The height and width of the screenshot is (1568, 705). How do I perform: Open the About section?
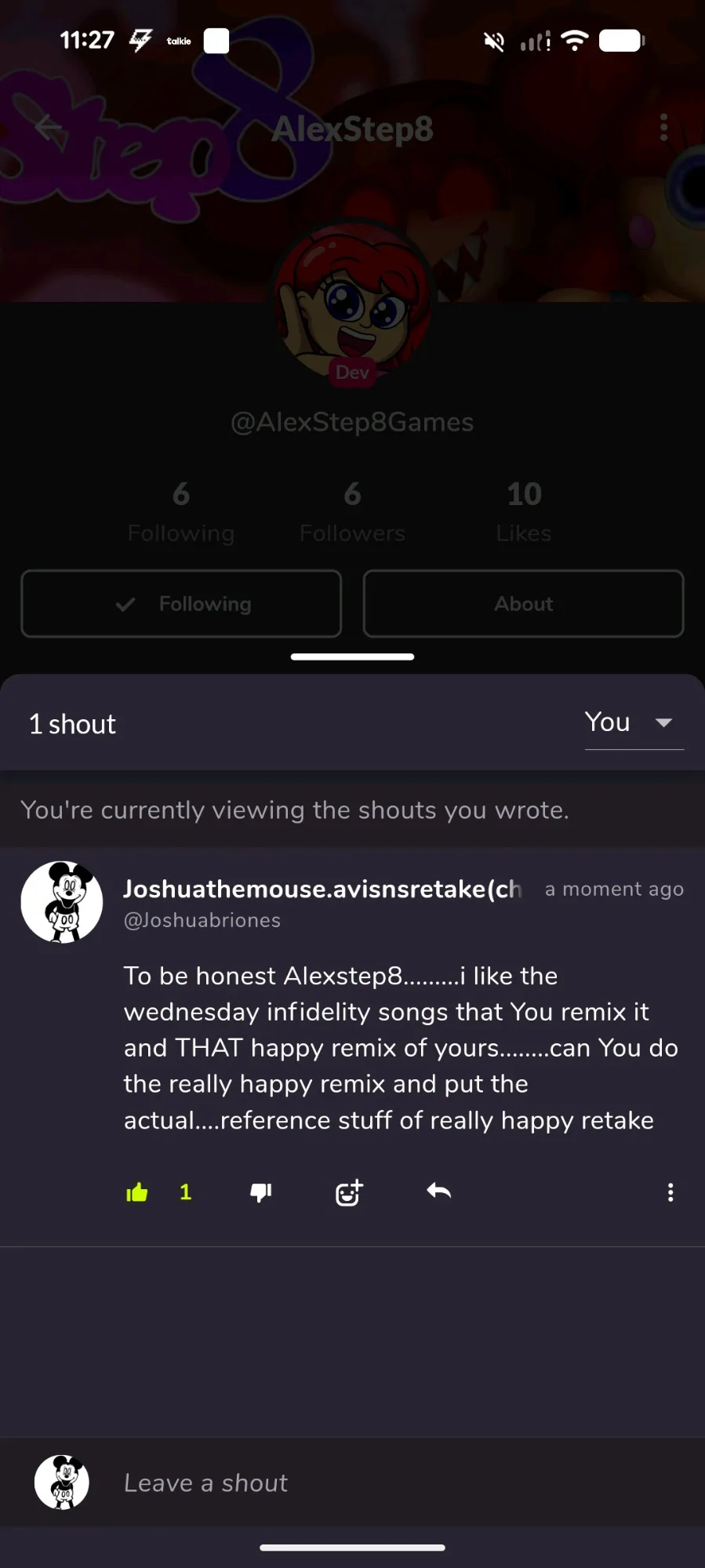[523, 604]
